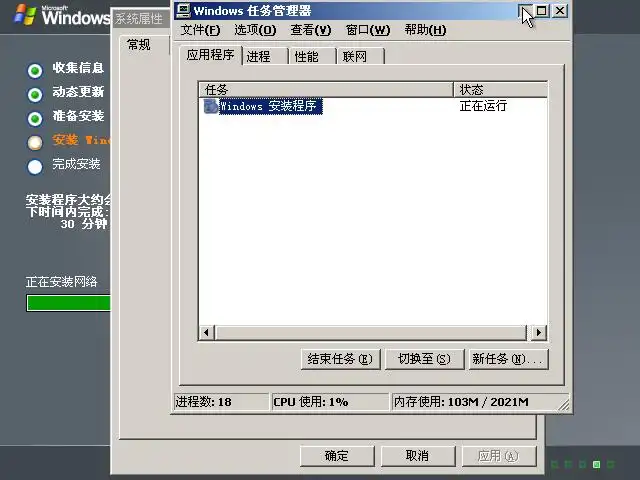Image resolution: width=640 pixels, height=480 pixels.
Task: Sort tasks by the 状态 column header
Action: click(x=500, y=89)
